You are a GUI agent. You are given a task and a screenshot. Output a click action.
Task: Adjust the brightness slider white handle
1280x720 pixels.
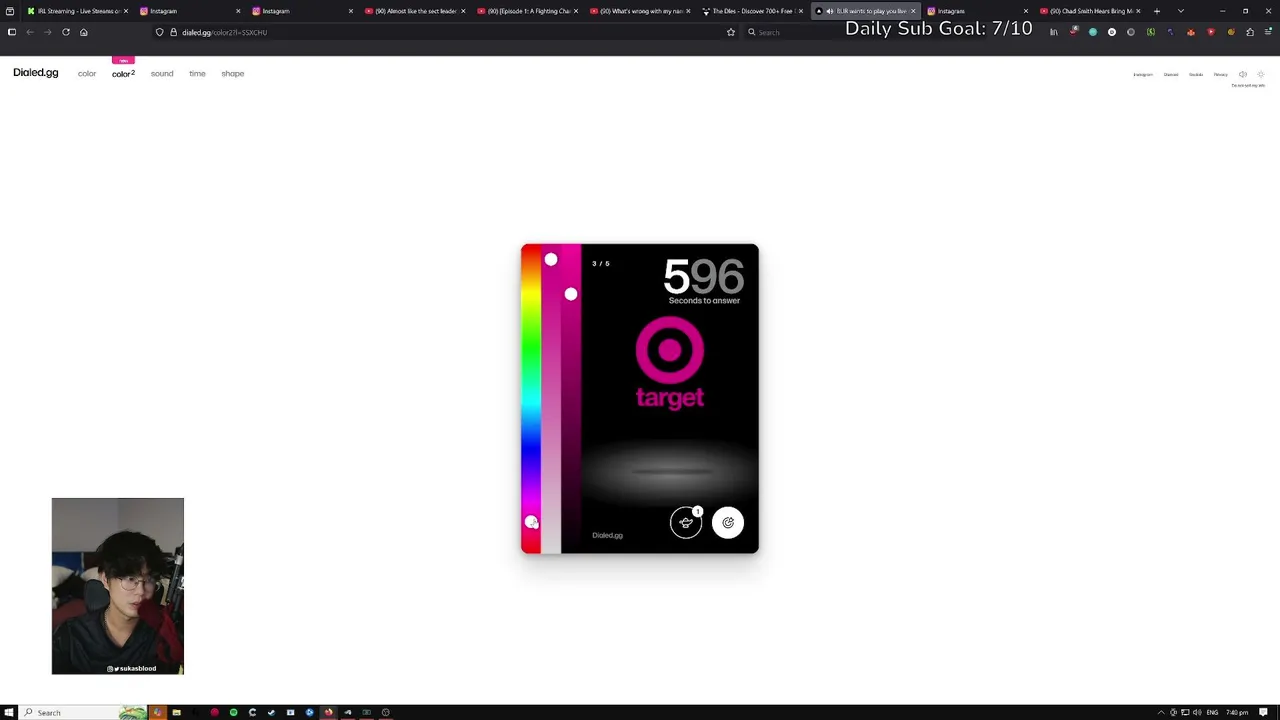[x=571, y=294]
